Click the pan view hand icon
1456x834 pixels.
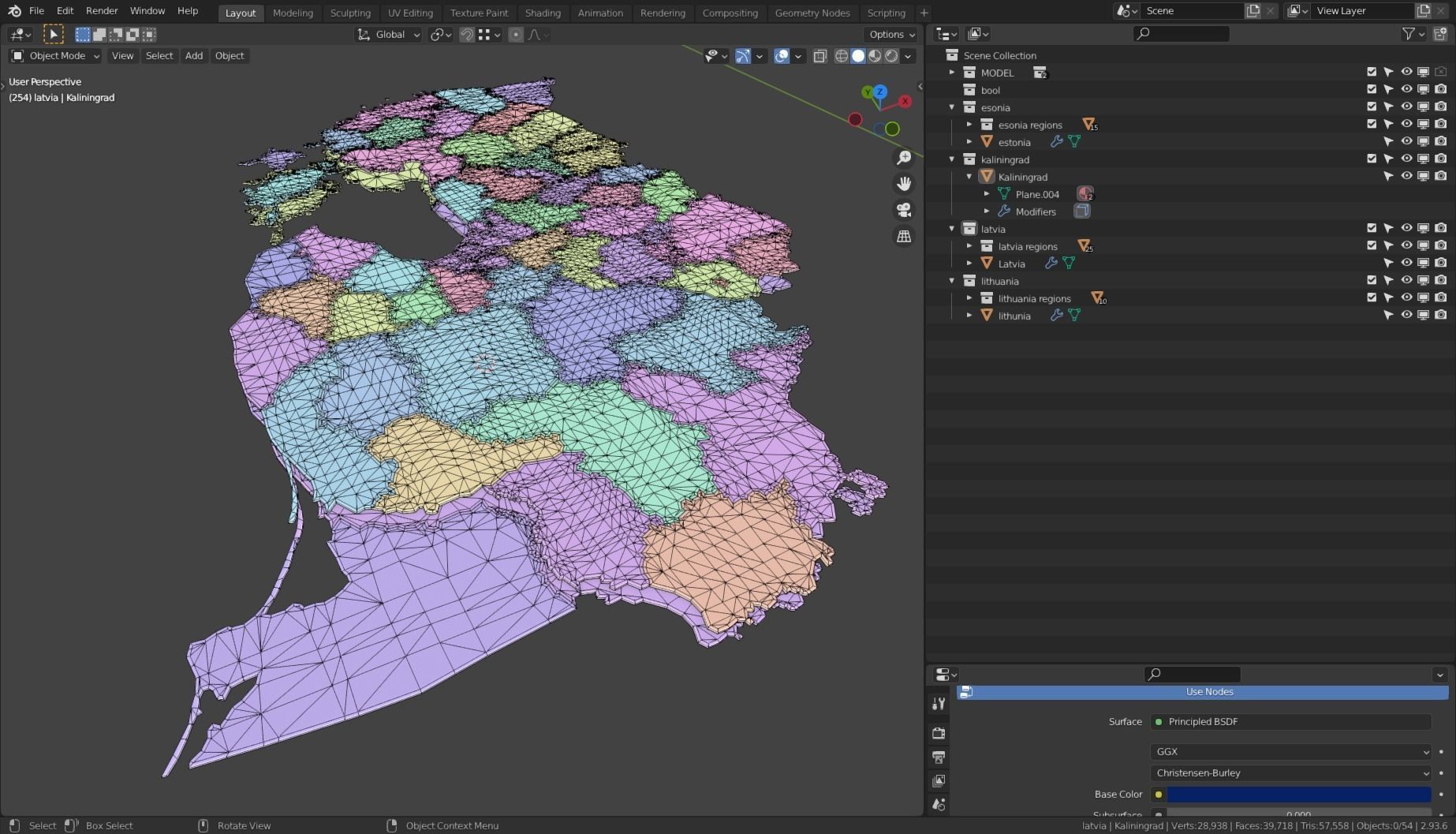[904, 184]
